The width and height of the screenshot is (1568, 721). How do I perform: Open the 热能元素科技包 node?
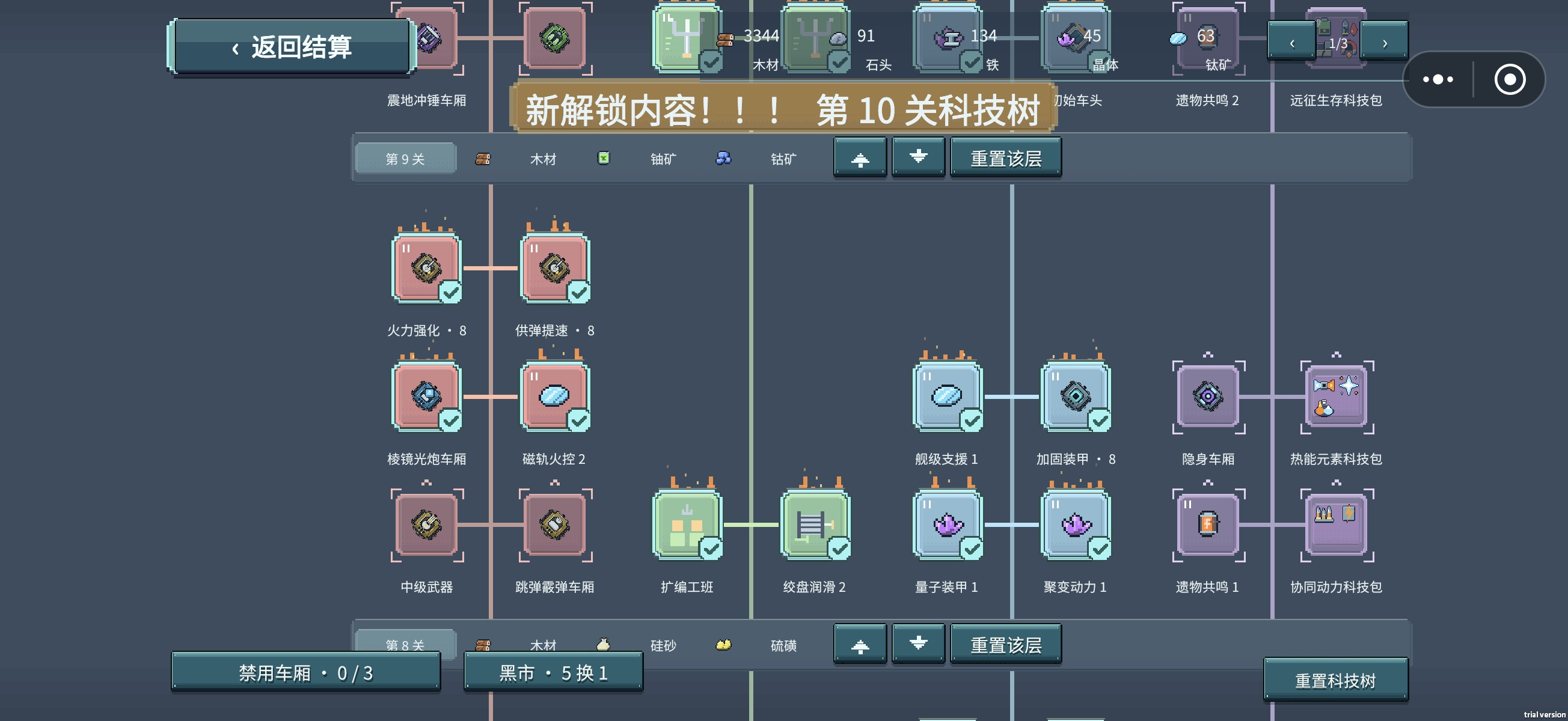(x=1337, y=397)
